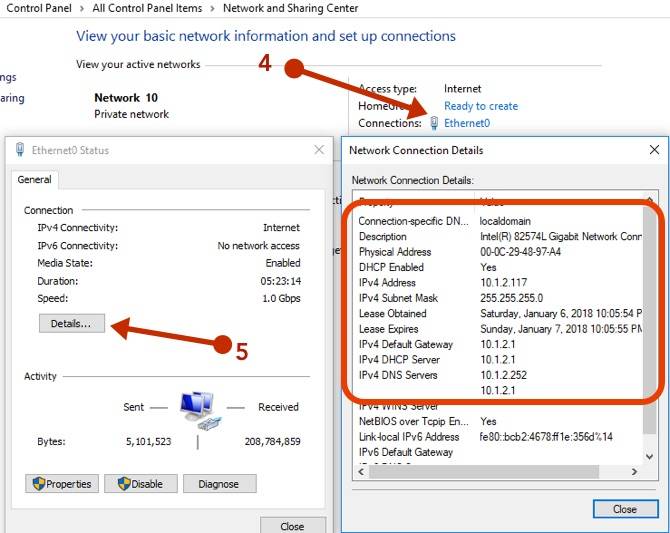Click the IPv6 Connectivity No network access value

pos(259,246)
